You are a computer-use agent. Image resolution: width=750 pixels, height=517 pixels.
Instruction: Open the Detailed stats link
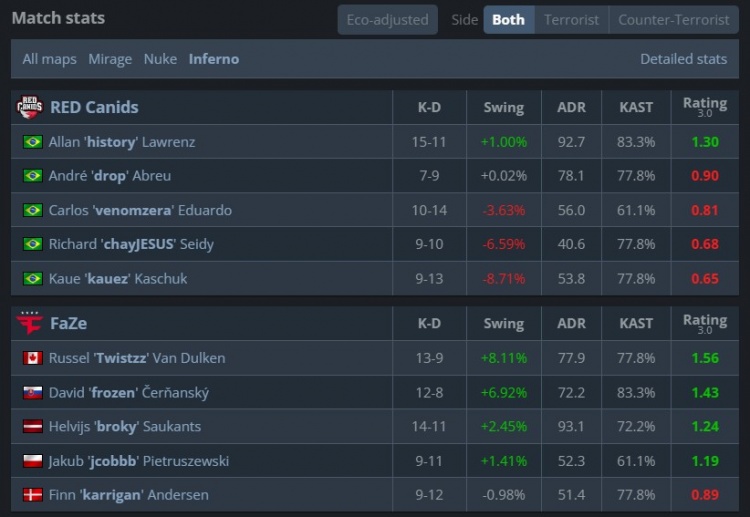tap(683, 59)
